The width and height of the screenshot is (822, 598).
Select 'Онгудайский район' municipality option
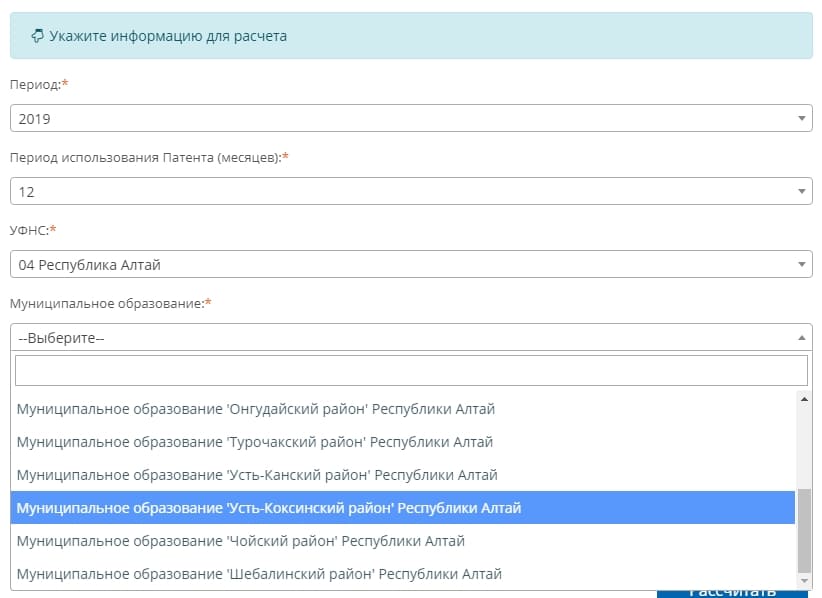(403, 409)
